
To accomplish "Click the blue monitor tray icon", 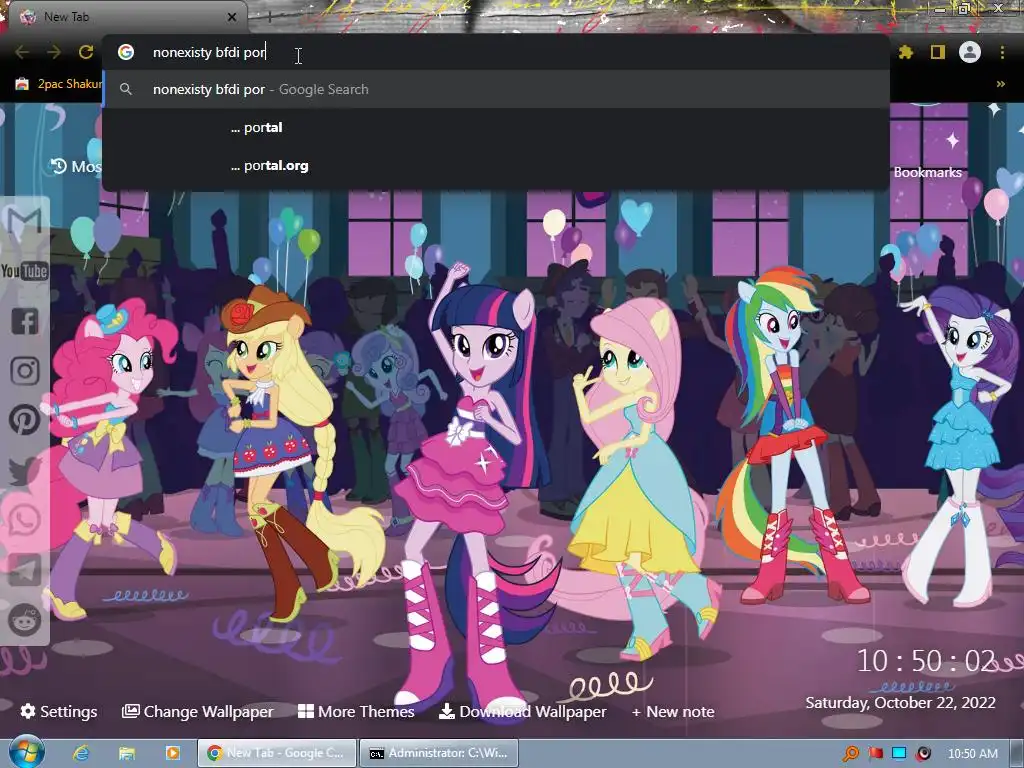I will click(899, 754).
